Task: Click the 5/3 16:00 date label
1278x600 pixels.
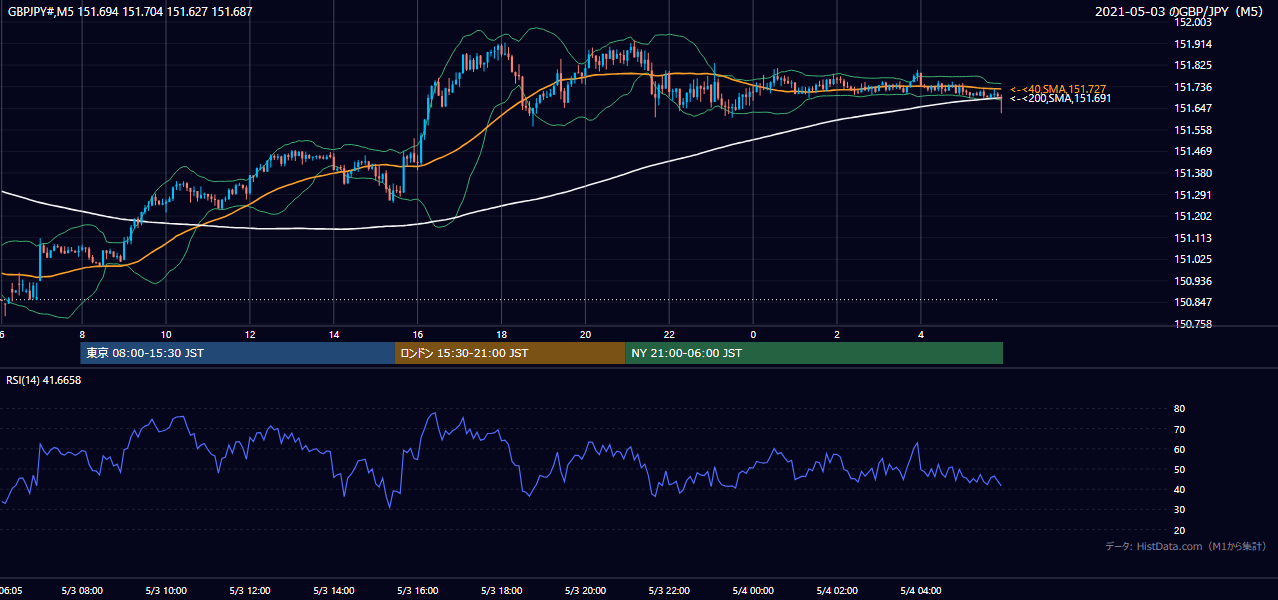Action: pyautogui.click(x=418, y=591)
